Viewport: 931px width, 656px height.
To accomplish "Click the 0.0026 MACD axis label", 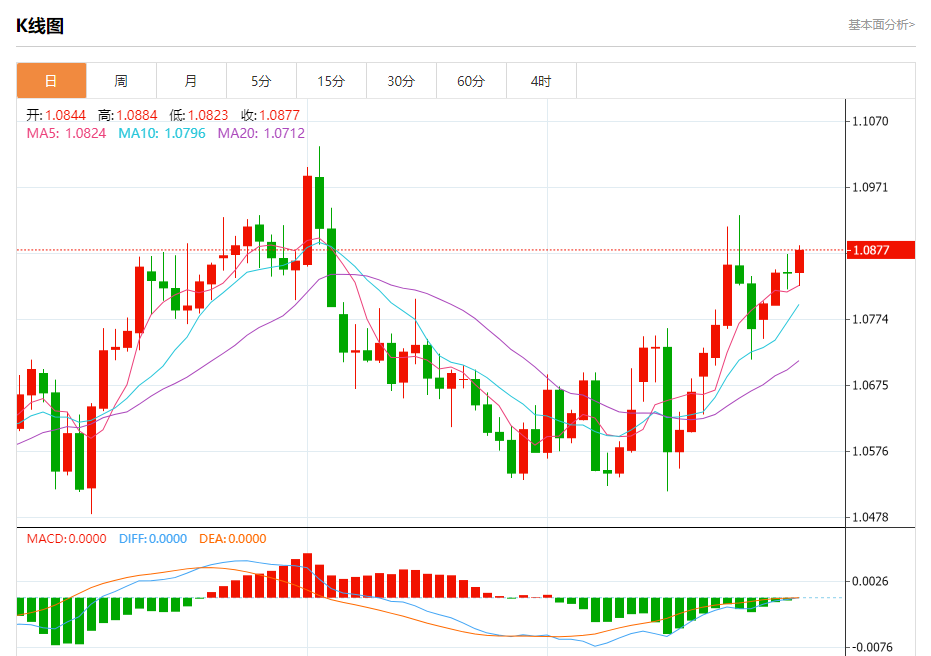I will coord(870,581).
